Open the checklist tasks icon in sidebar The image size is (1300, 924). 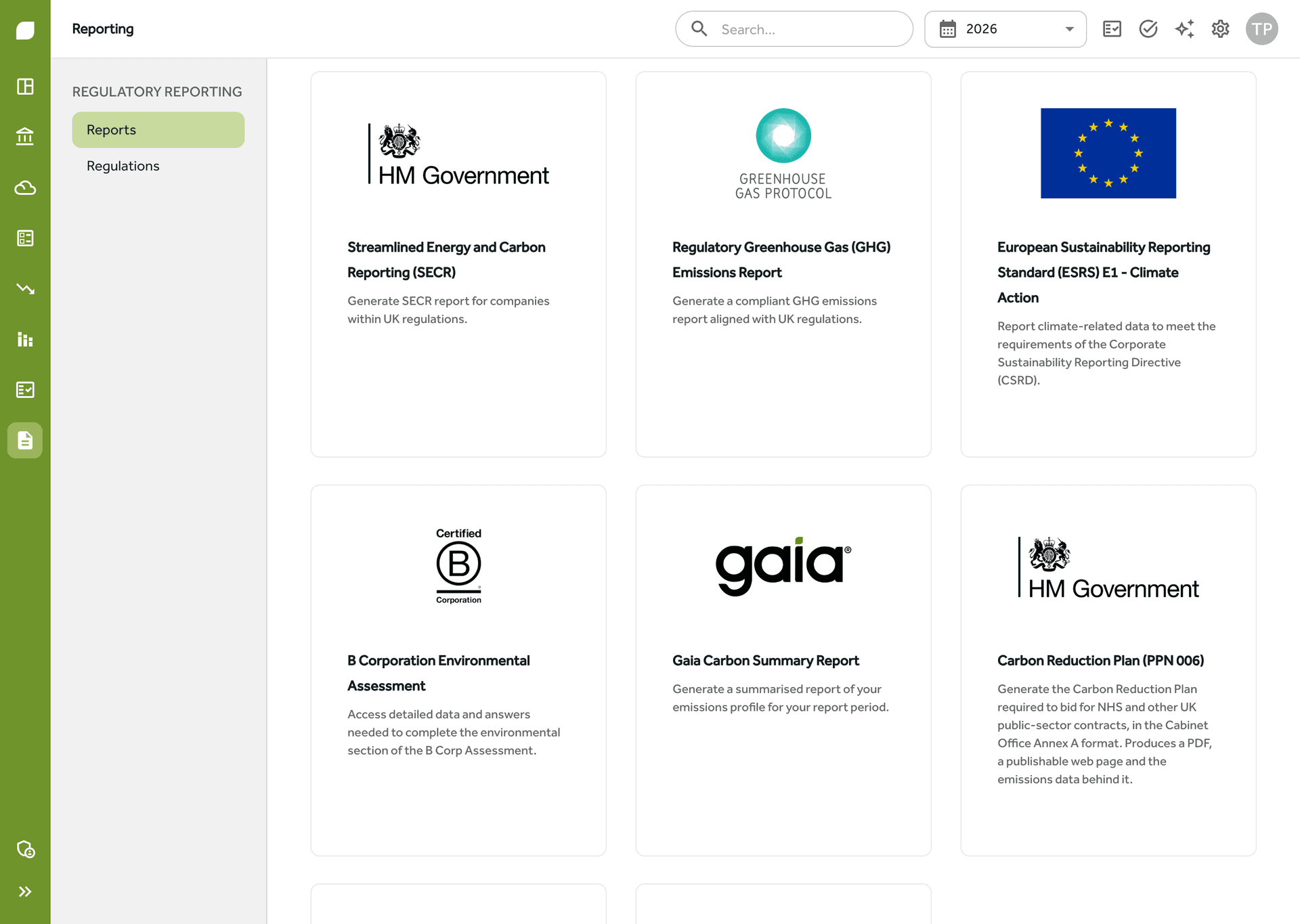tap(25, 390)
